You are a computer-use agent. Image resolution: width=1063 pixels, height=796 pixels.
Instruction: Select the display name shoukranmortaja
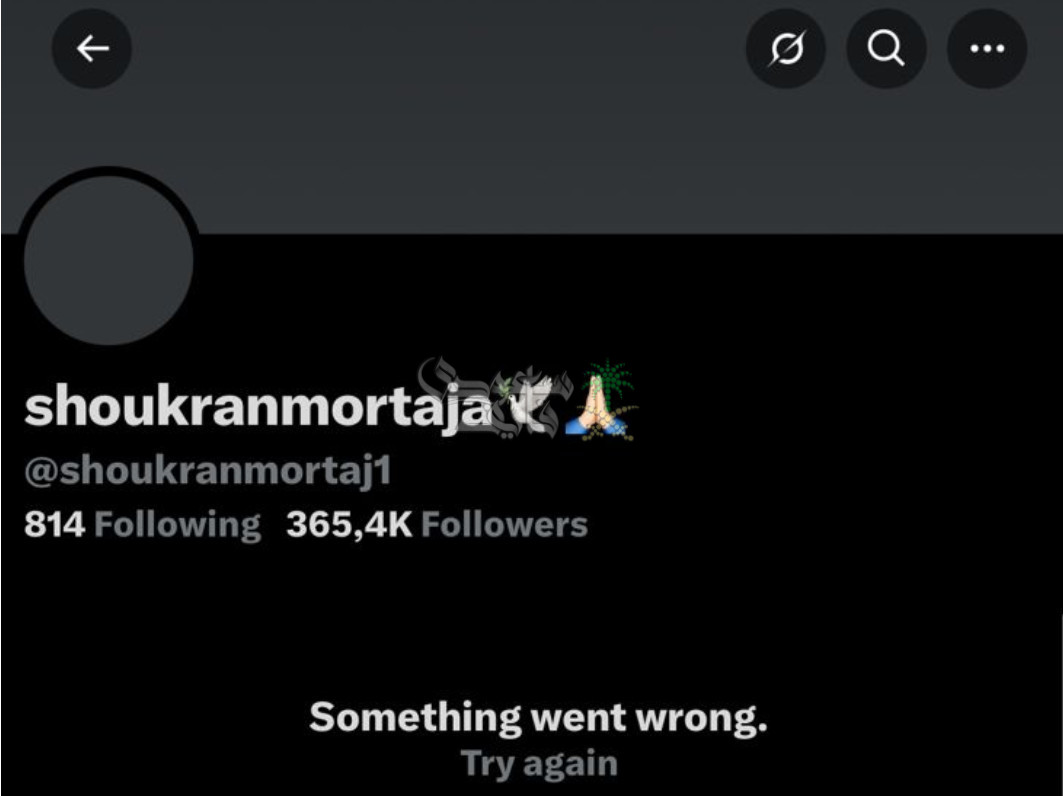258,407
